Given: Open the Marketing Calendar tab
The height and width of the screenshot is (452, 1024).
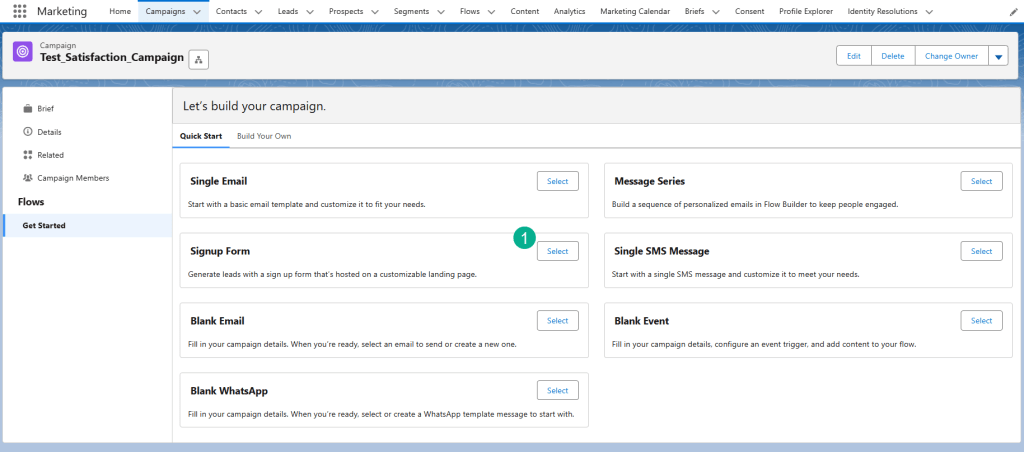Looking at the screenshot, I should 636,11.
